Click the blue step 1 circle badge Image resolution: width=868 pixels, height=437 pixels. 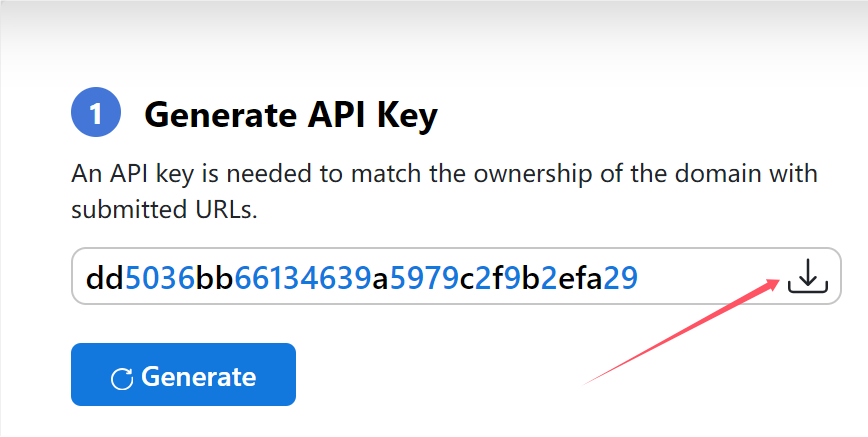point(96,114)
